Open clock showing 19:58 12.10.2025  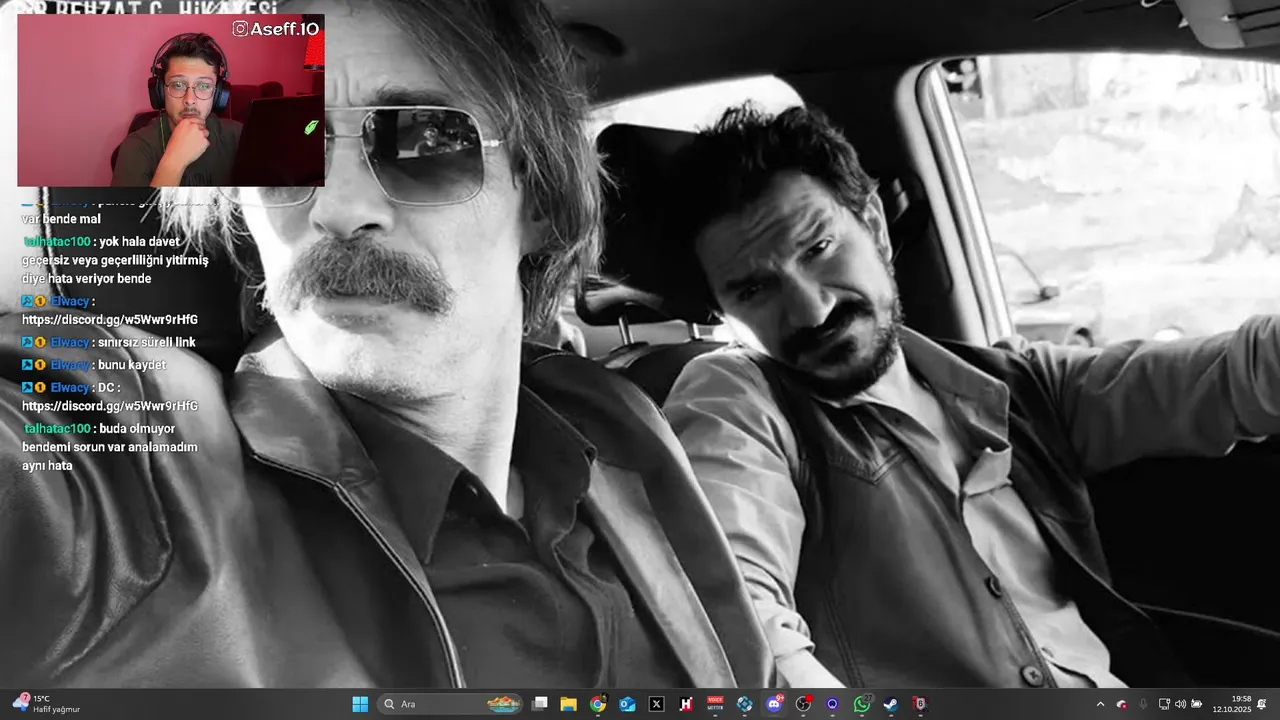[x=1232, y=704]
